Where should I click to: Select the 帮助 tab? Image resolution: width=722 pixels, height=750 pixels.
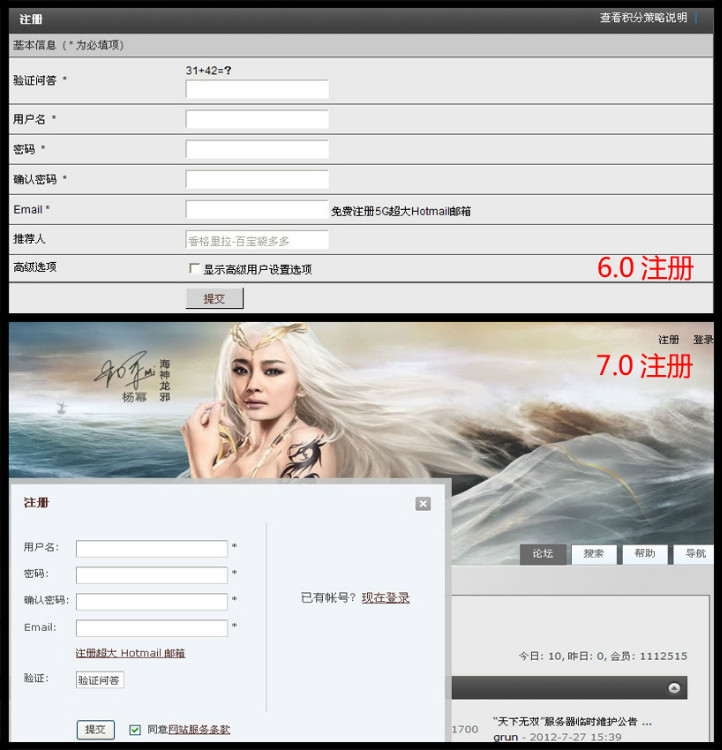click(x=644, y=554)
